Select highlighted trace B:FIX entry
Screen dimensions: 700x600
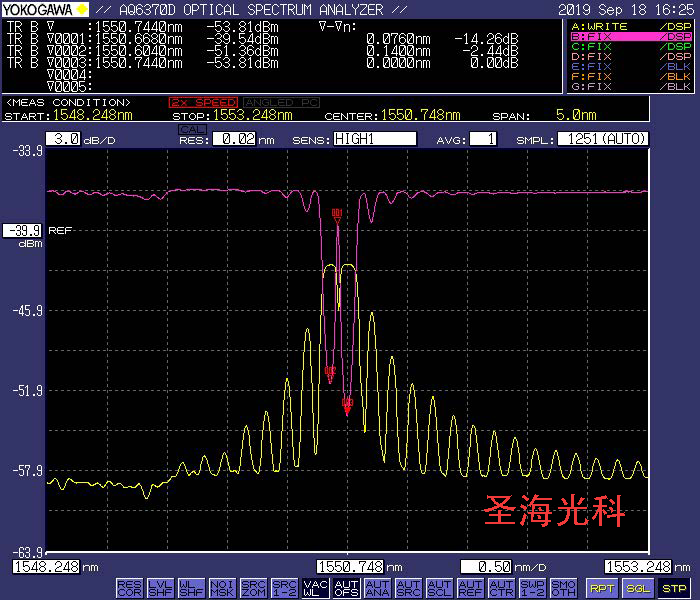click(x=630, y=36)
